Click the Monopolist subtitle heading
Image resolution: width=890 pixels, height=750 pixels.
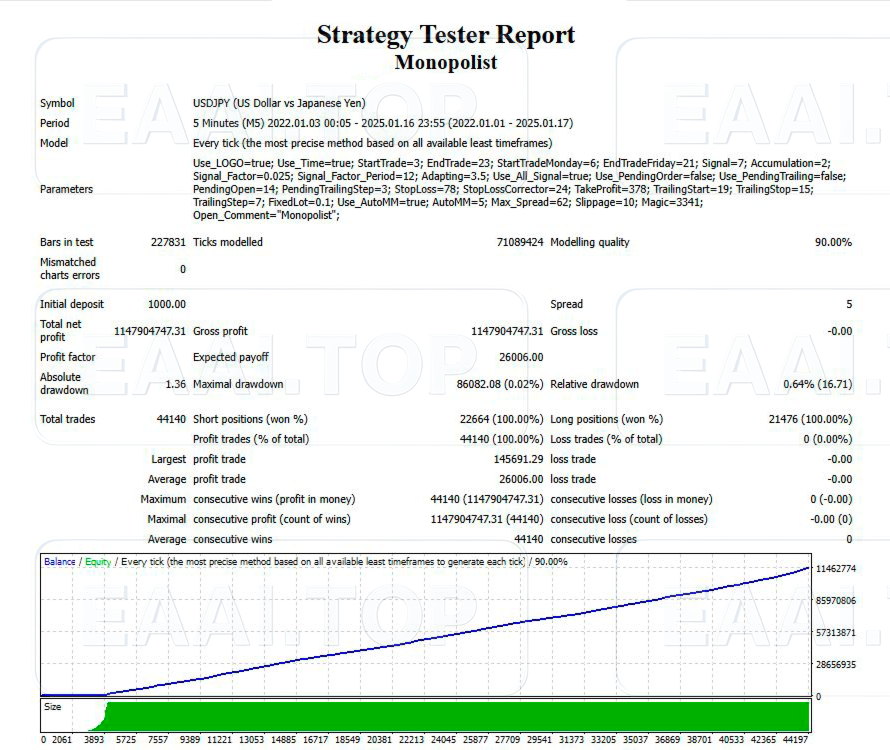(x=445, y=62)
